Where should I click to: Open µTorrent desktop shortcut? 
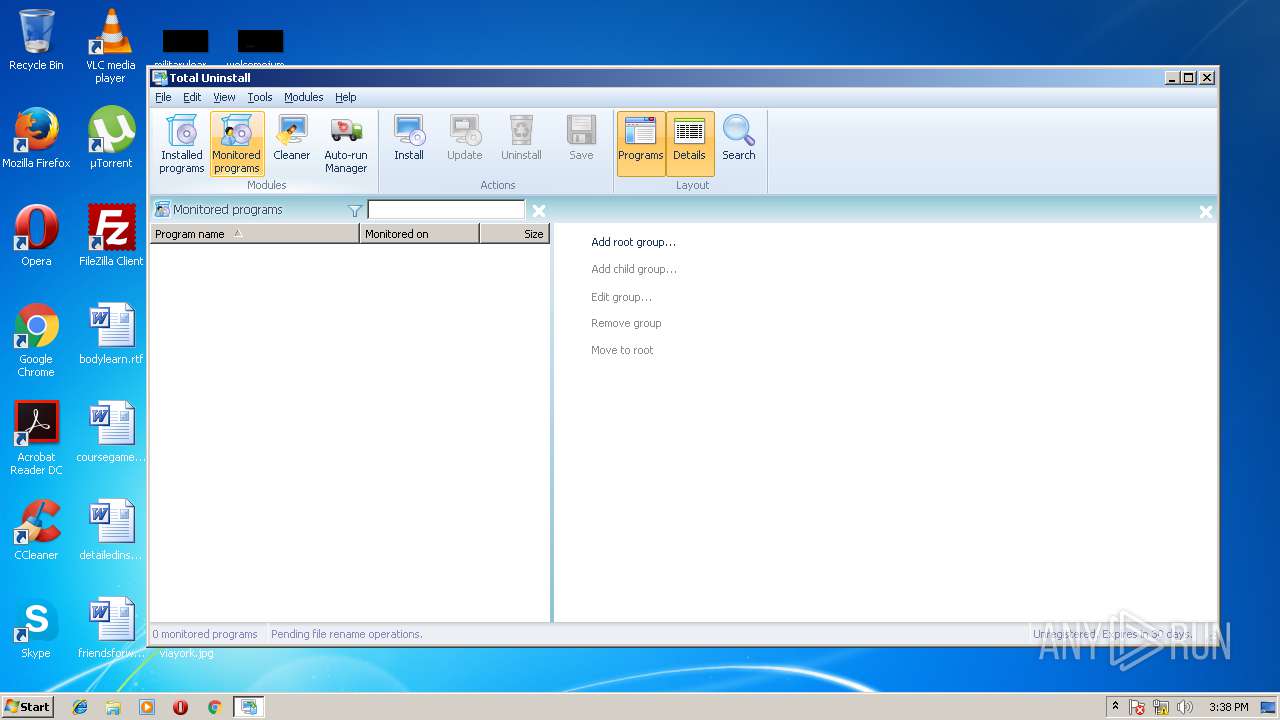tap(110, 138)
